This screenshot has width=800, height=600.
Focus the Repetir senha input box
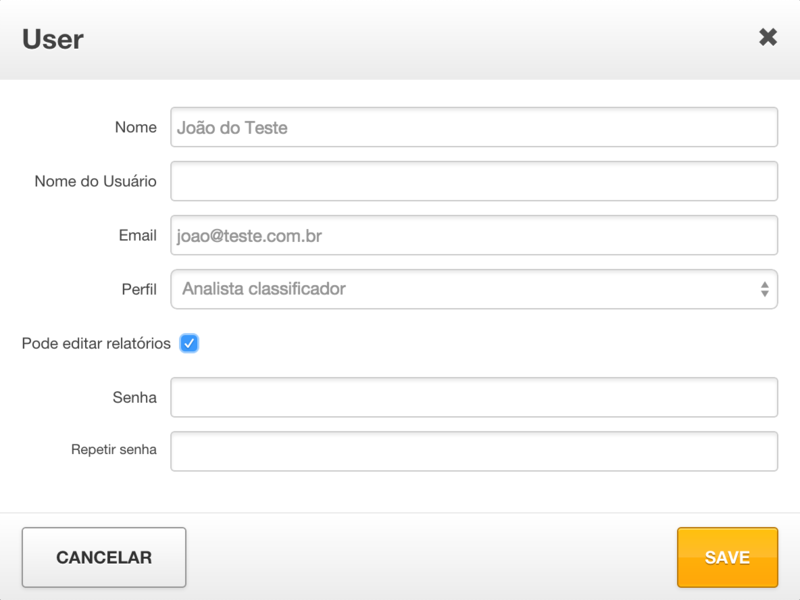point(473,451)
